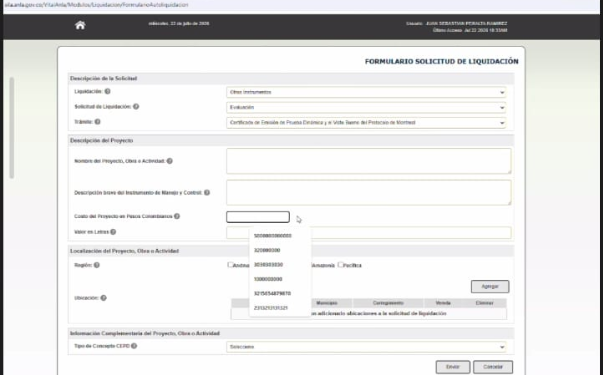Go to the home page icon
The height and width of the screenshot is (375, 603).
[x=80, y=25]
